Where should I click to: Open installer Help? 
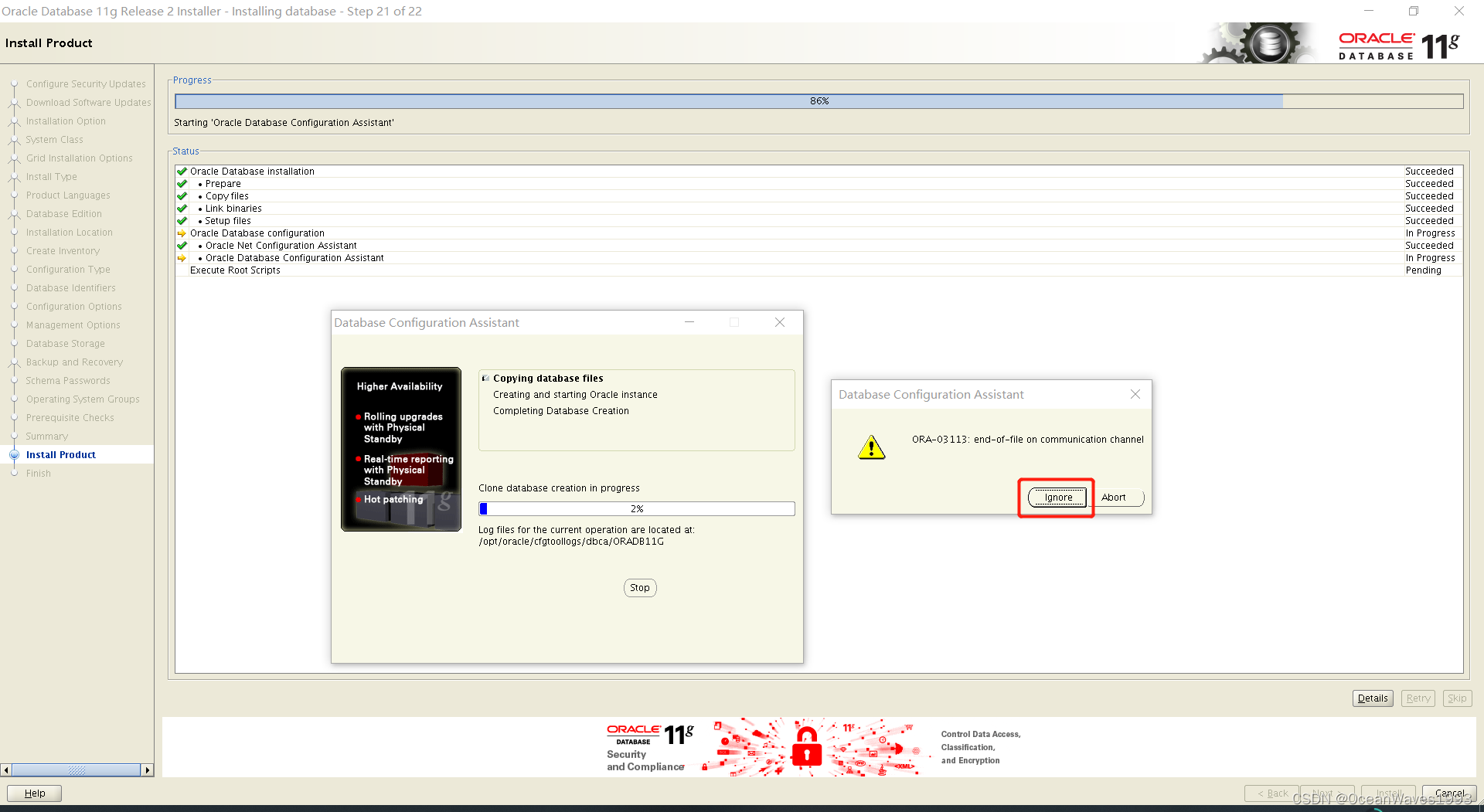(x=34, y=793)
